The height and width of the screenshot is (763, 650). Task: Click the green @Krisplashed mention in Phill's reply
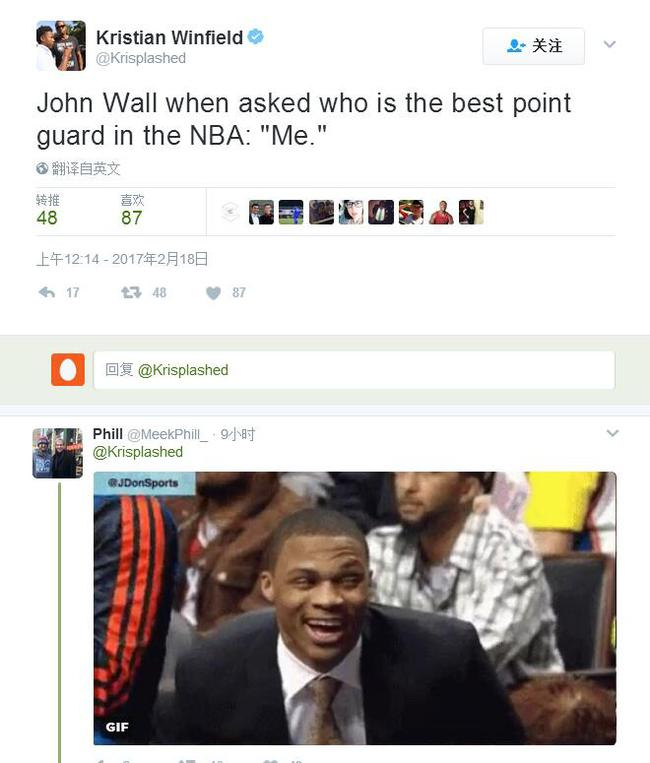138,452
